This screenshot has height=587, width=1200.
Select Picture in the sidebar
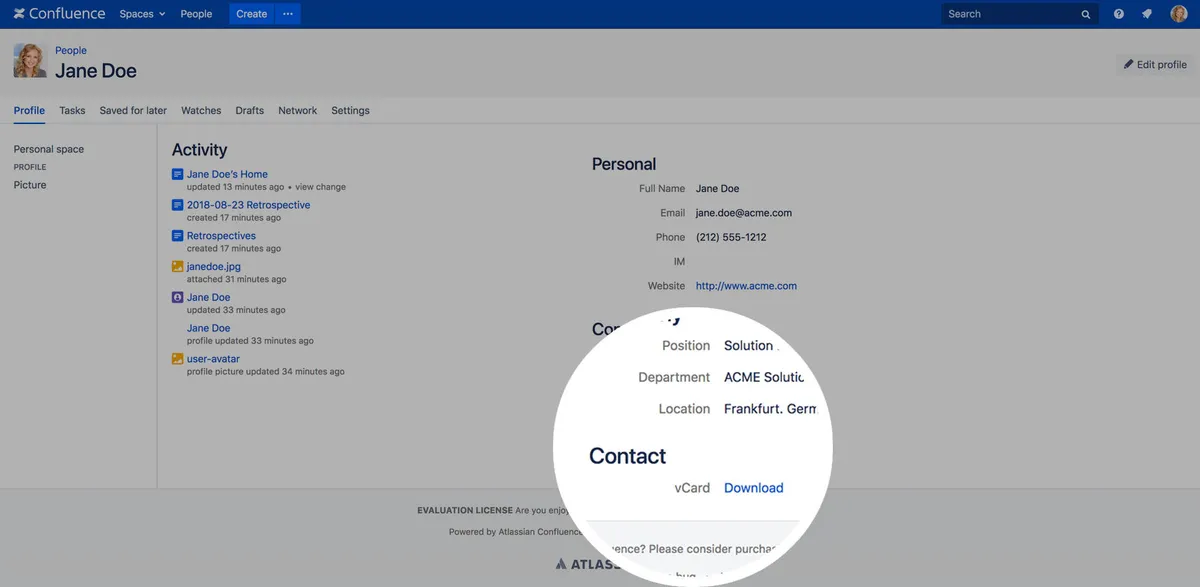point(30,185)
